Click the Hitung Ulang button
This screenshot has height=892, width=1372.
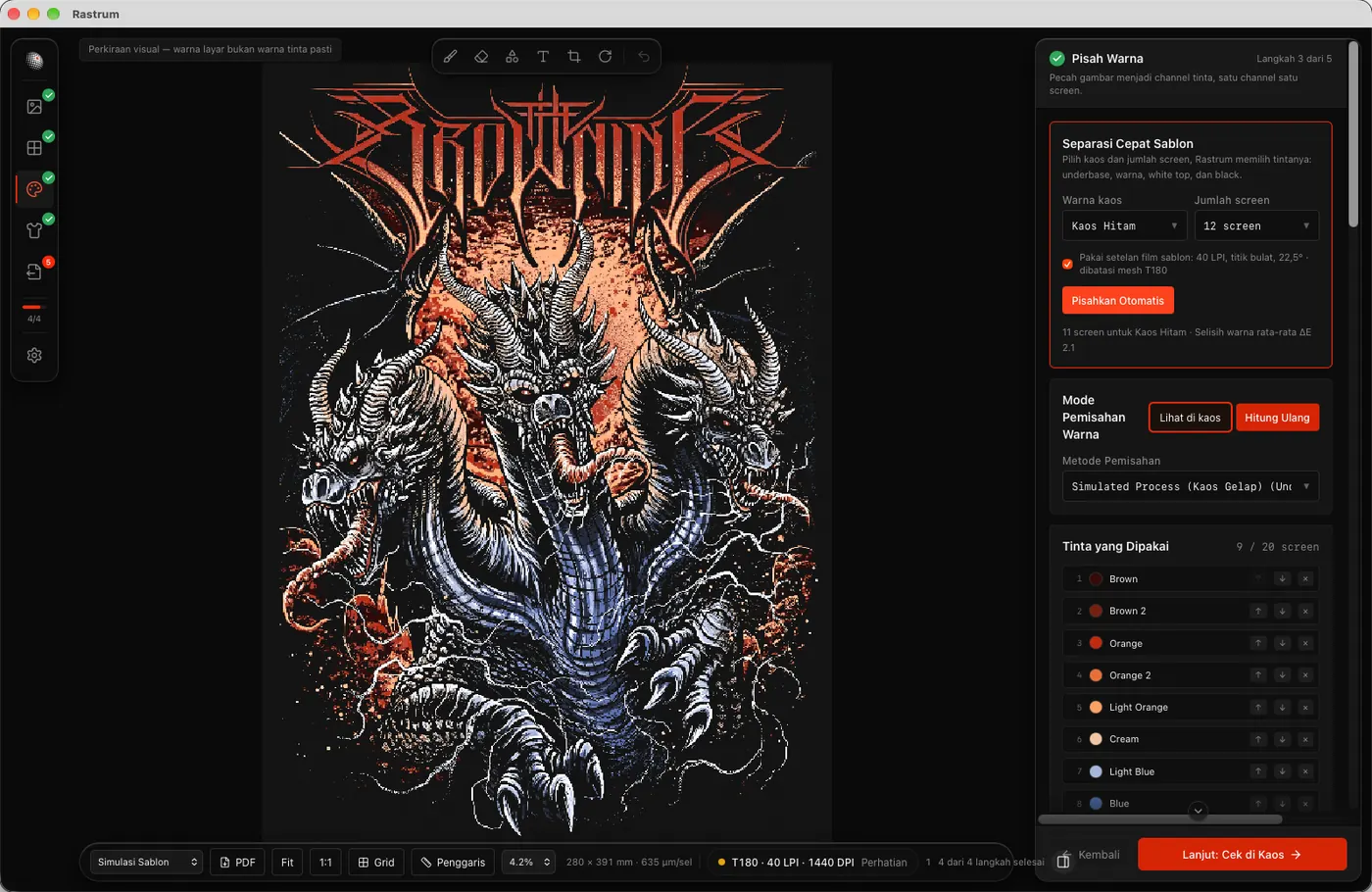(x=1277, y=418)
